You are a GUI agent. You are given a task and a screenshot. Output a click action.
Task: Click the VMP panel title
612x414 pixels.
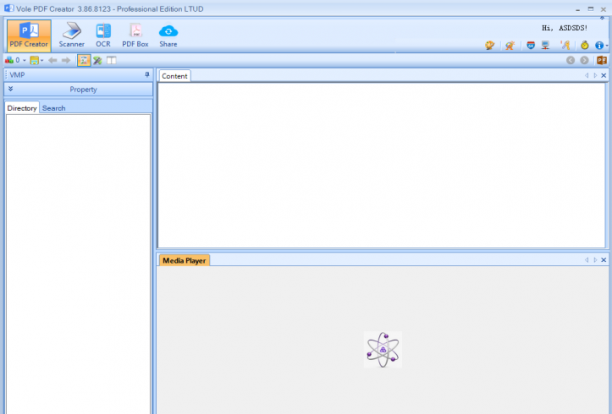pyautogui.click(x=17, y=75)
